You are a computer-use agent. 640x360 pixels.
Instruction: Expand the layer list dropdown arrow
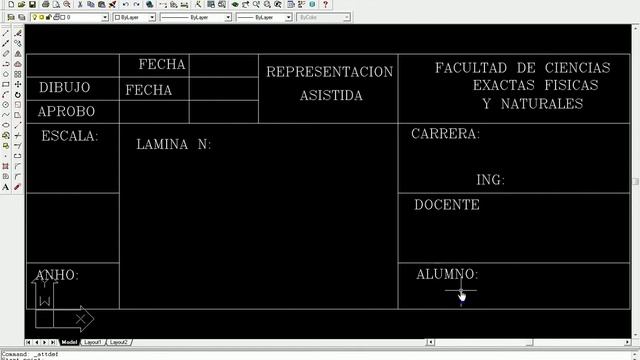105,17
